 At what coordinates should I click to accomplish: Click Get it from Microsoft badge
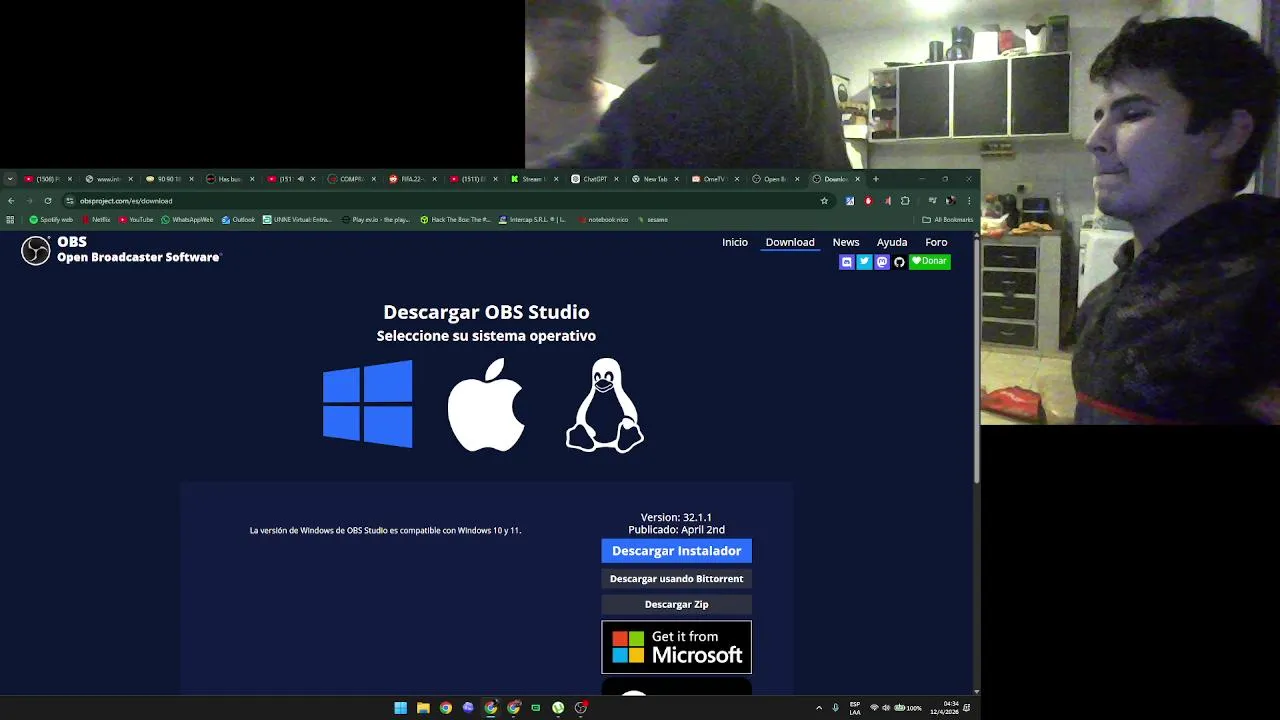click(676, 647)
